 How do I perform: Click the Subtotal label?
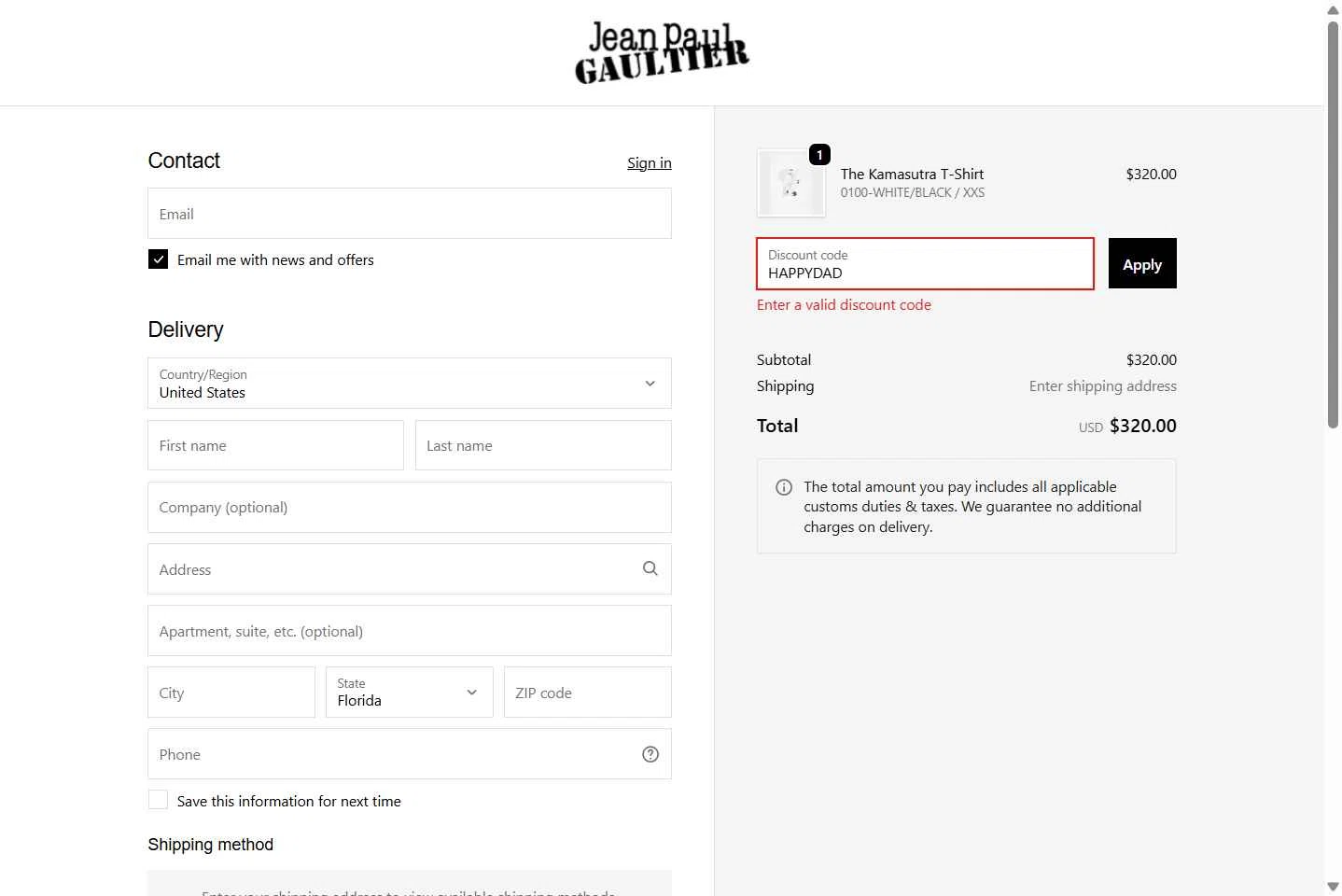(784, 359)
